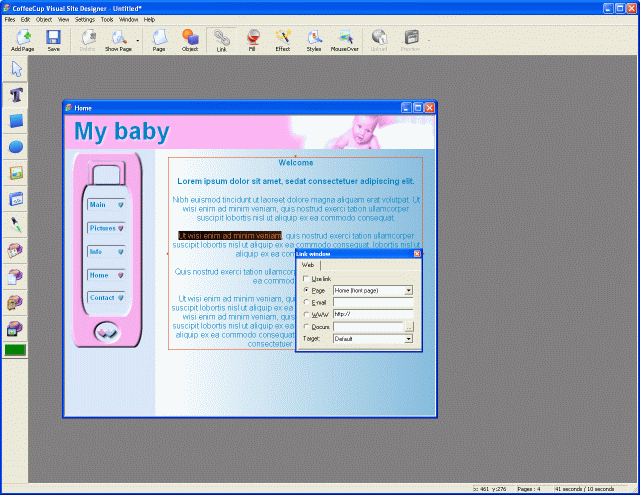Select the image picture tool
Viewport: 640px width, 495px height.
coord(16,173)
